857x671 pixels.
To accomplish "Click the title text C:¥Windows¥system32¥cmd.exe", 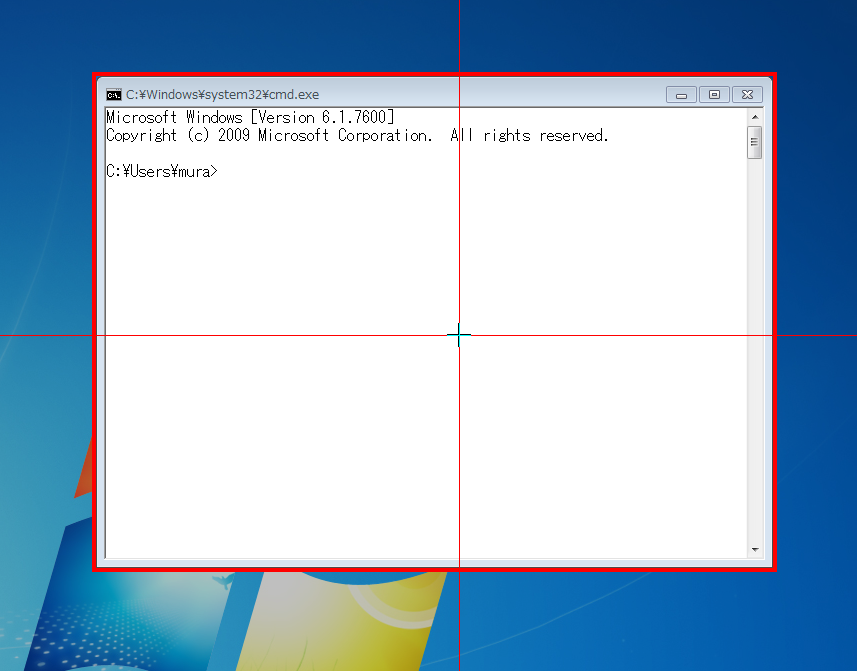I will point(222,95).
